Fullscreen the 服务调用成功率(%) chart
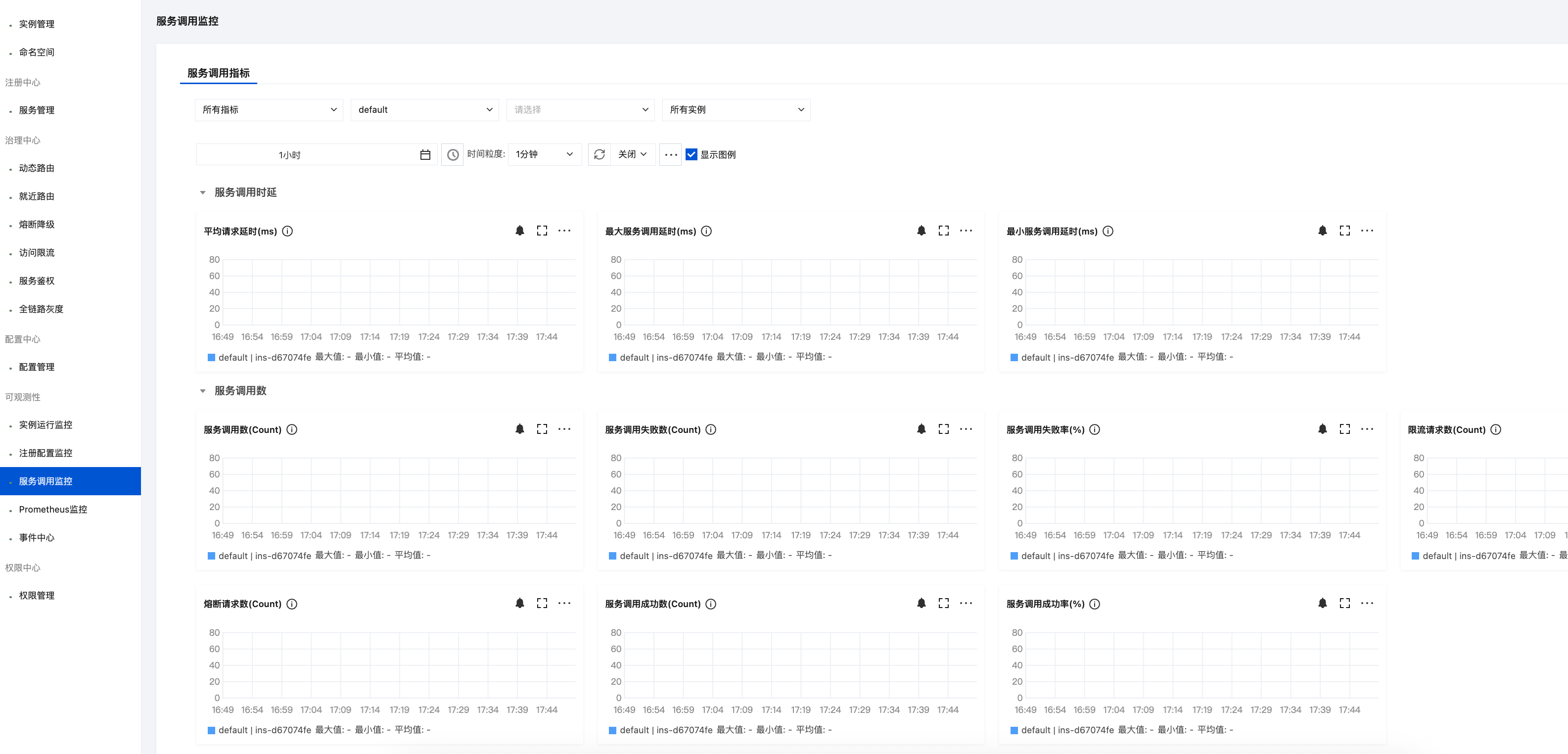Screen dimensions: 1568x754 click(1344, 603)
